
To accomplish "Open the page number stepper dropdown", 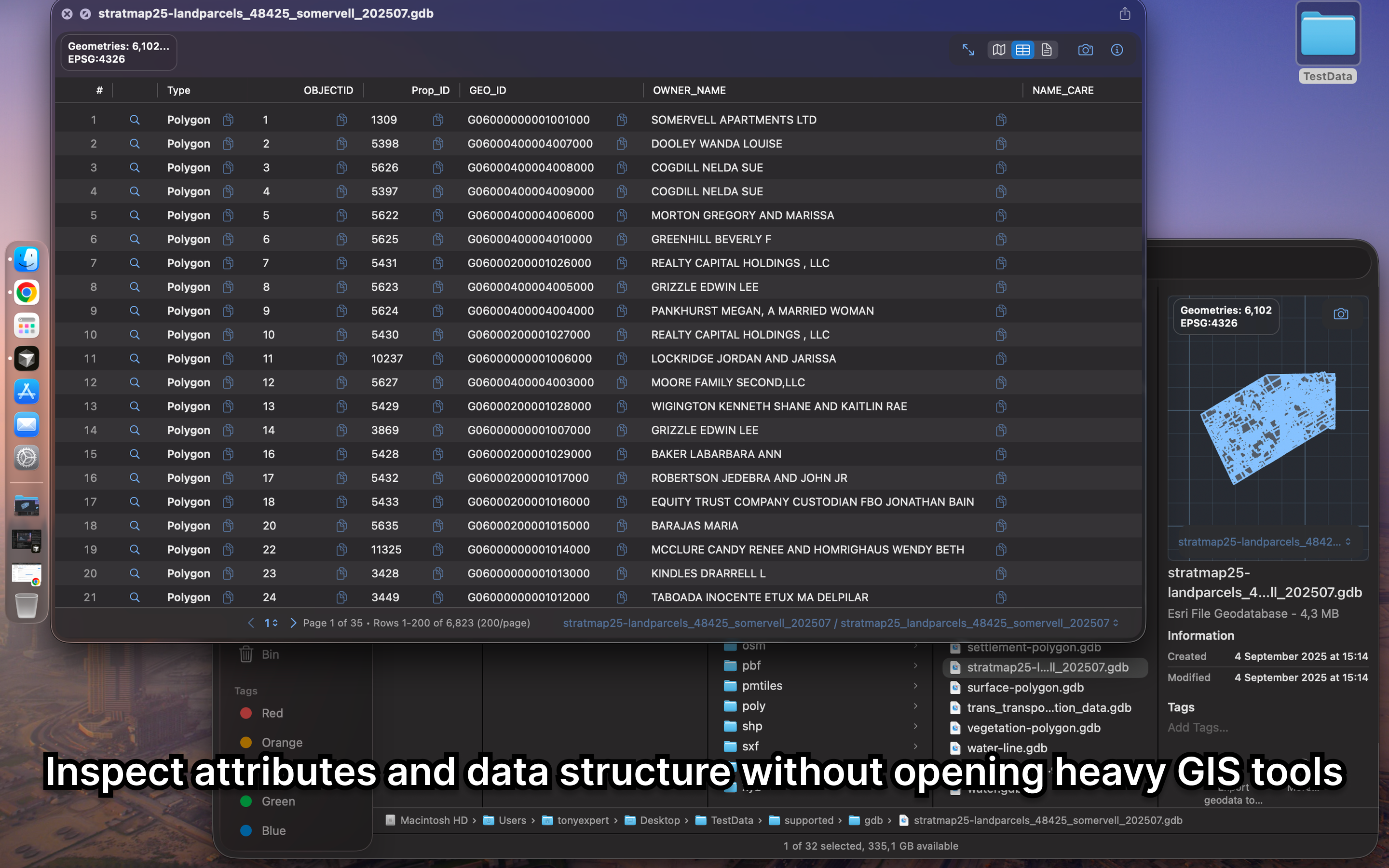I will coord(271,623).
